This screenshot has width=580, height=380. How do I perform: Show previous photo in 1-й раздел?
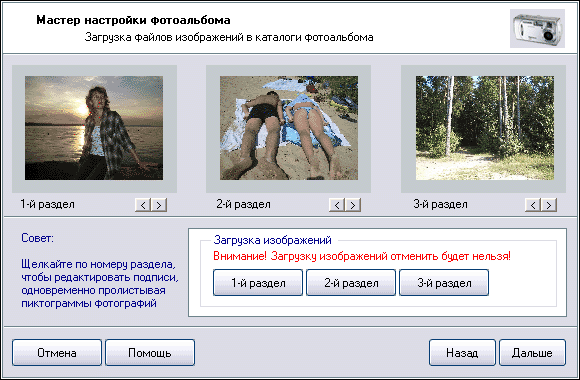143,205
